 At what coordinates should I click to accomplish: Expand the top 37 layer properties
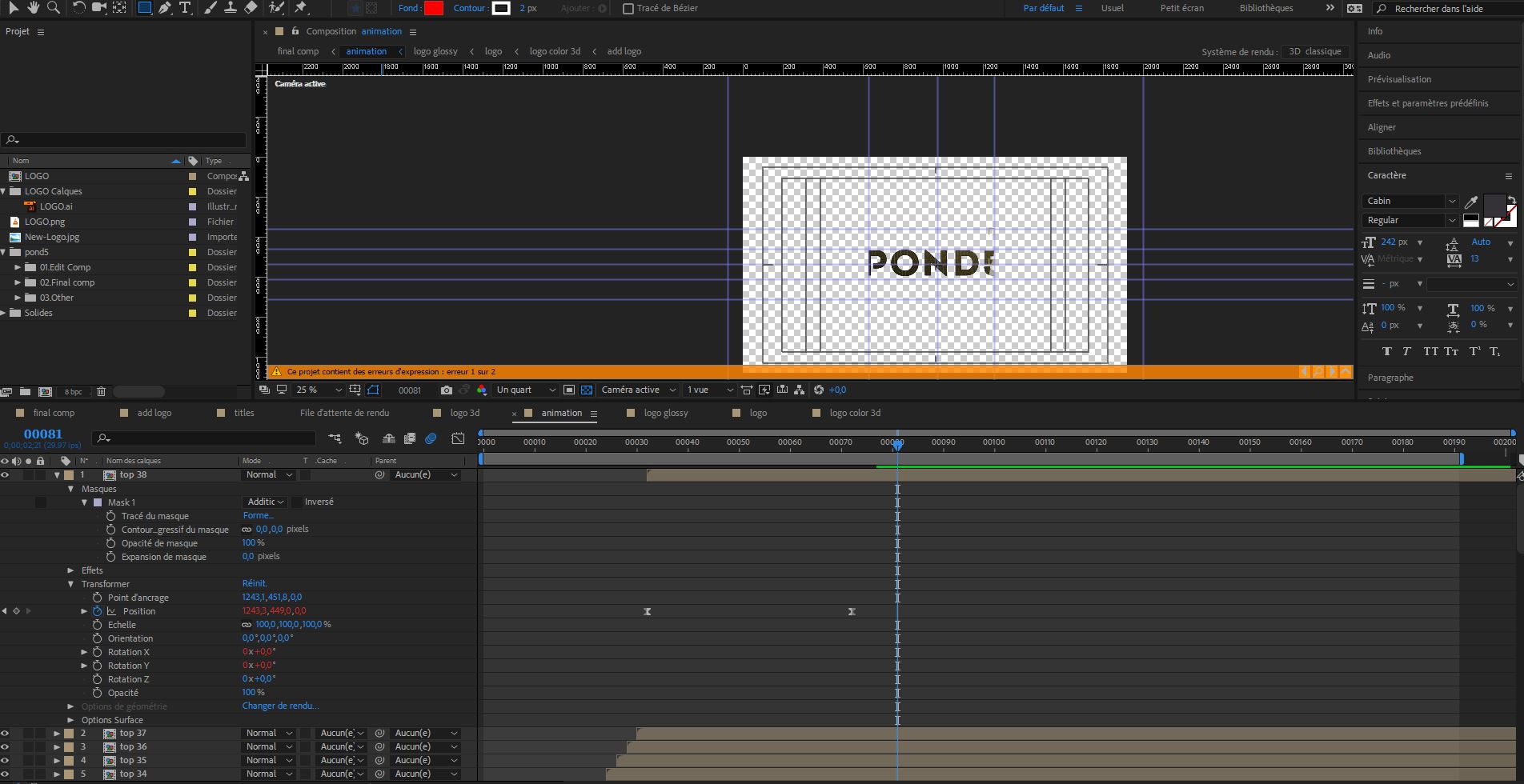57,734
